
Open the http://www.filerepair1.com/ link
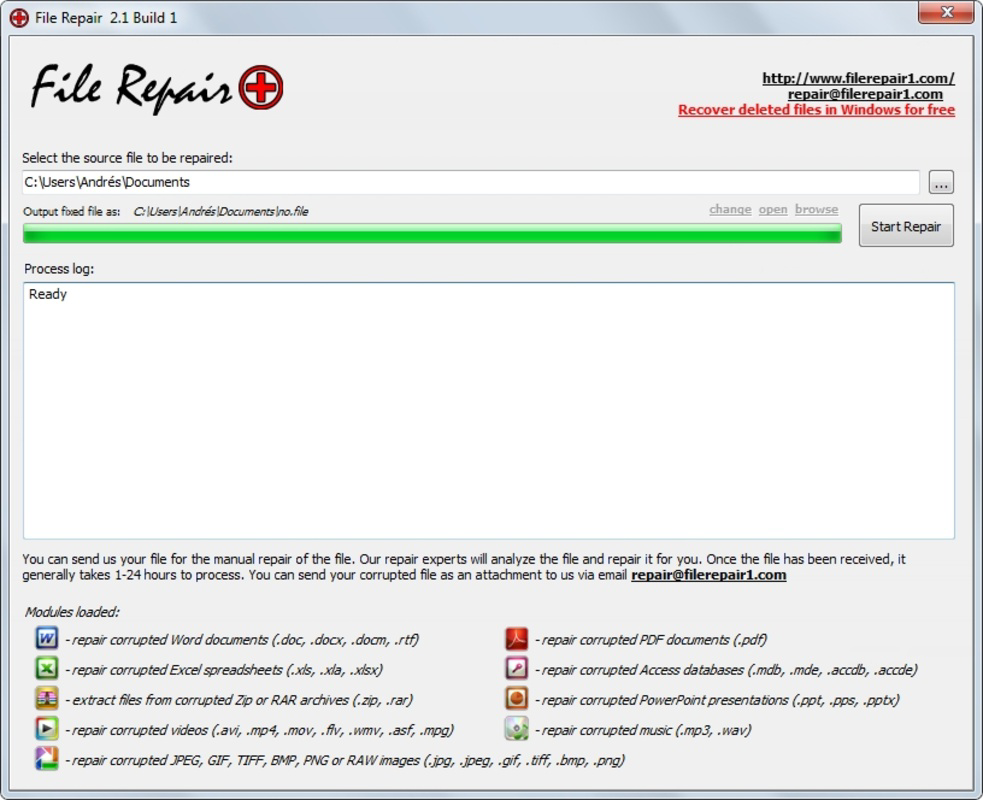858,78
